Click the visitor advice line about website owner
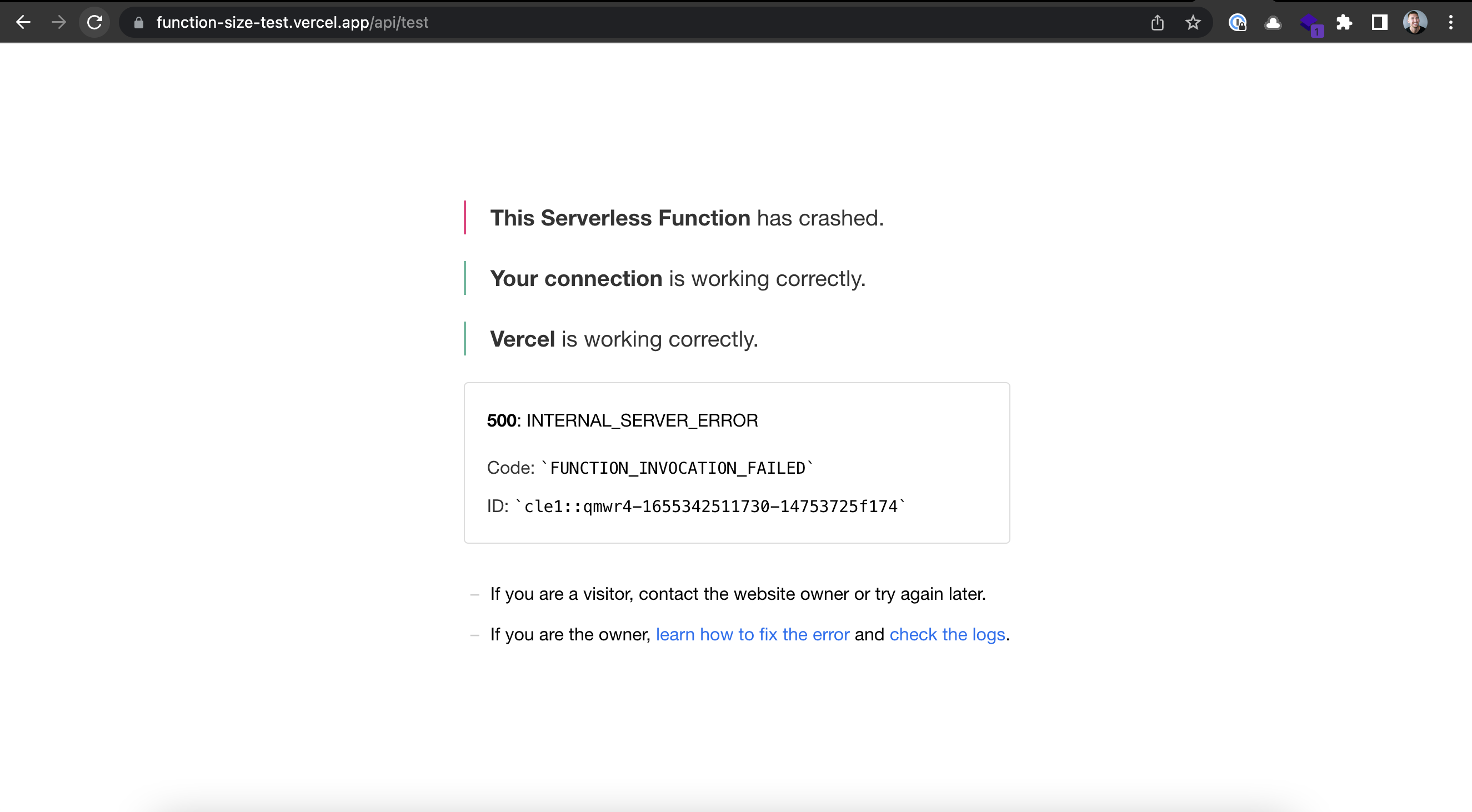 (738, 594)
